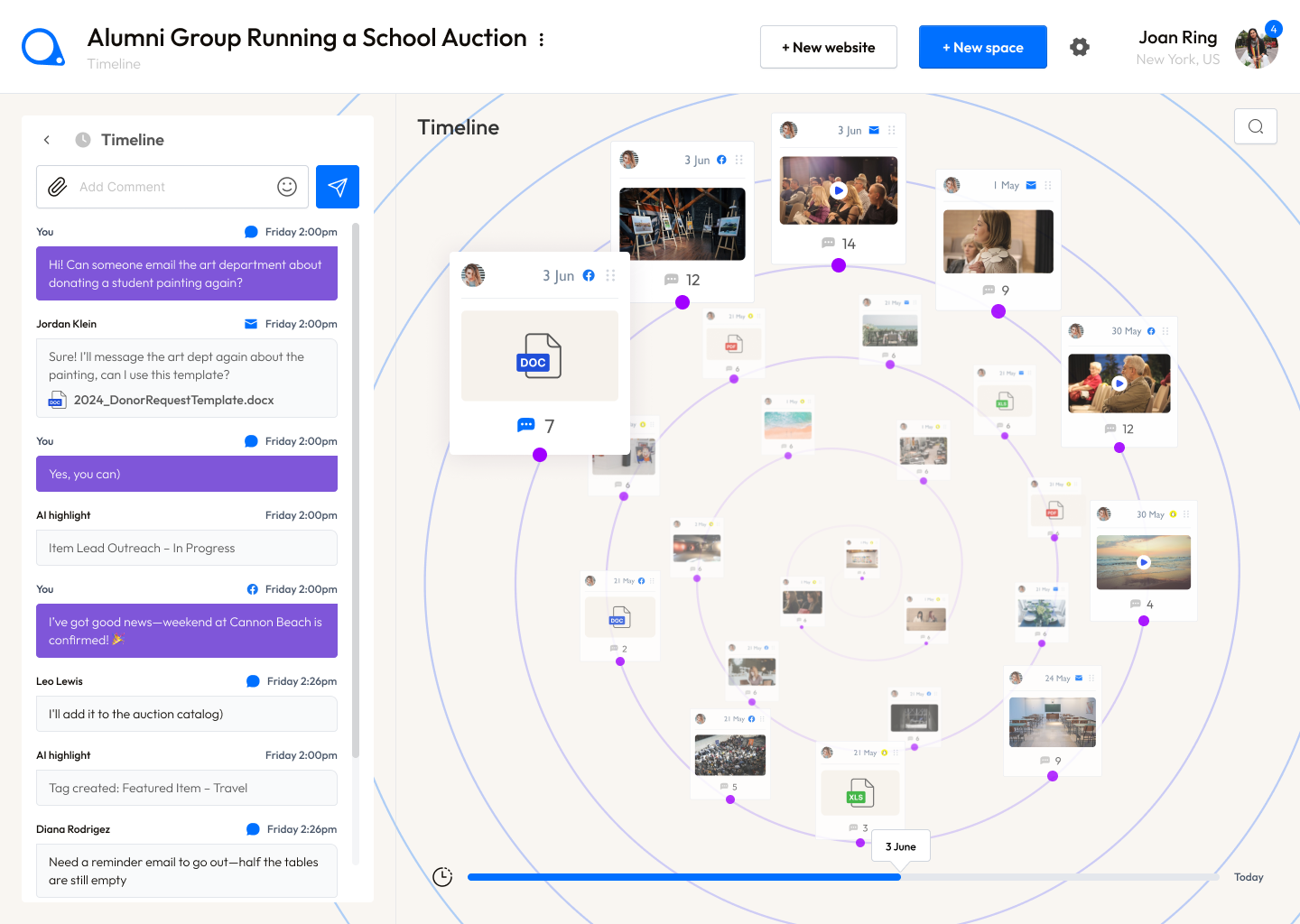Screen dimensions: 1300x924
Task: Open the emoji picker in comment box
Action: point(287,187)
